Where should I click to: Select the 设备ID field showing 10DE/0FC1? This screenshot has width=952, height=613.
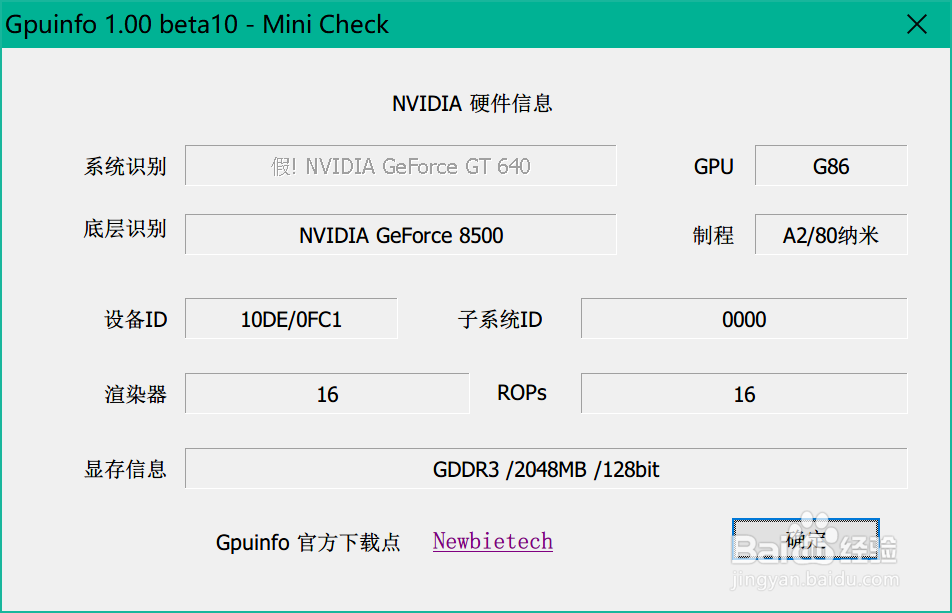[291, 318]
